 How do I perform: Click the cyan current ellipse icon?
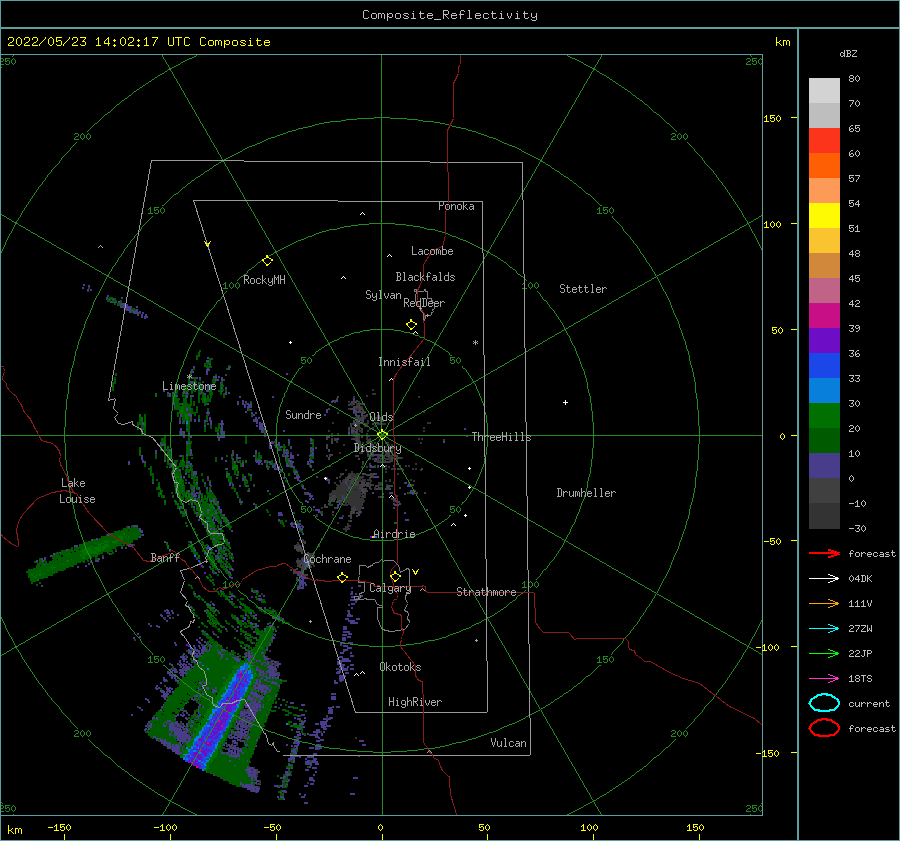pos(824,703)
